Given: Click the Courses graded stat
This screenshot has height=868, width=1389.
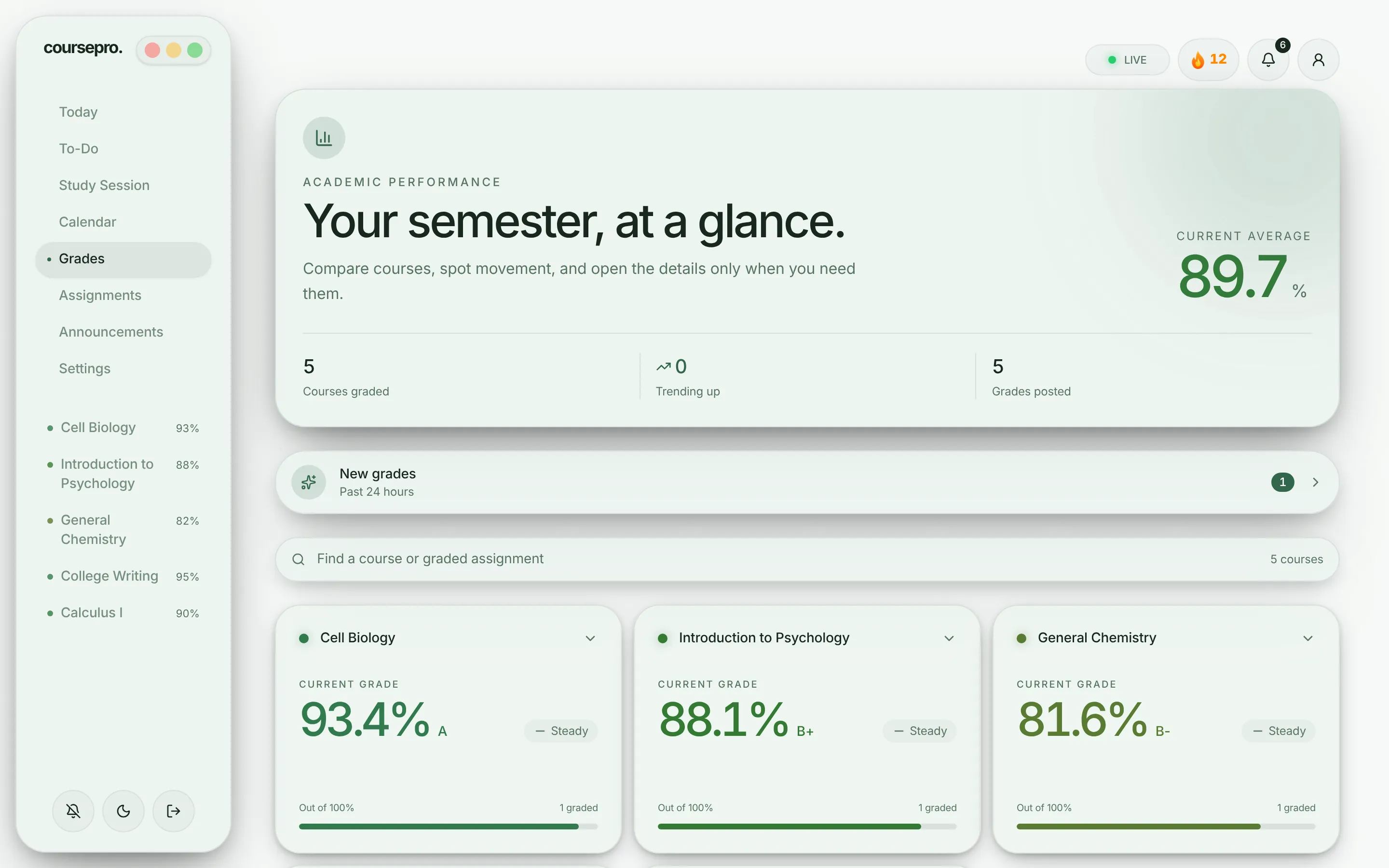Looking at the screenshot, I should click(x=346, y=377).
